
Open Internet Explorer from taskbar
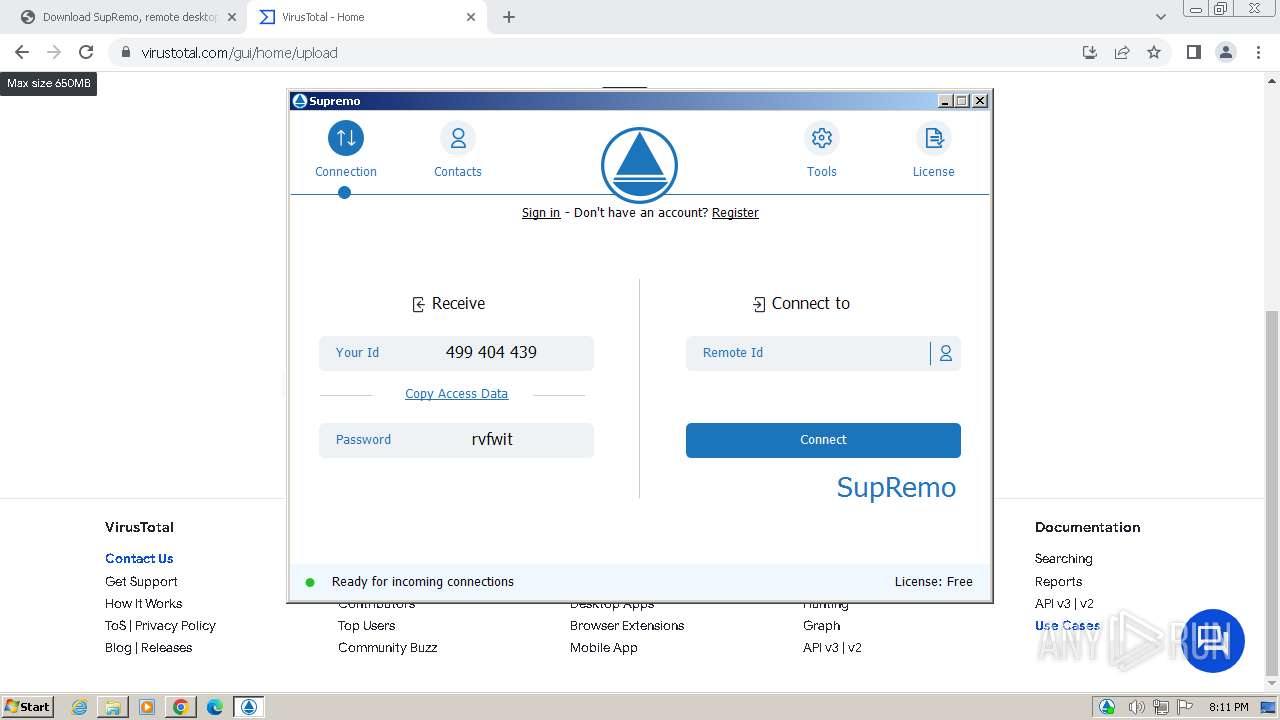[80, 707]
